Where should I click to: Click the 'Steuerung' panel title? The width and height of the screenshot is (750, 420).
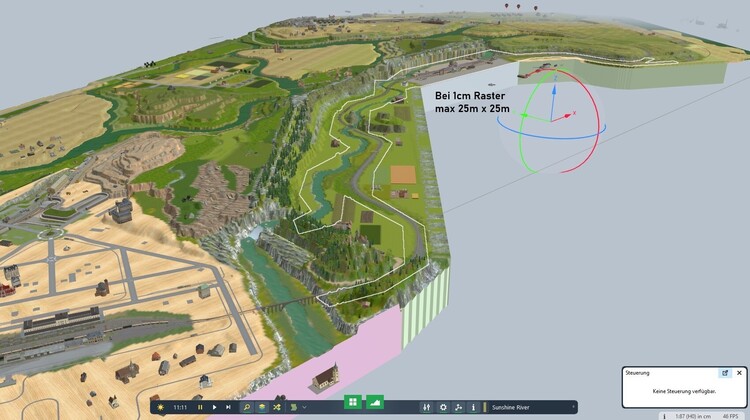637,373
